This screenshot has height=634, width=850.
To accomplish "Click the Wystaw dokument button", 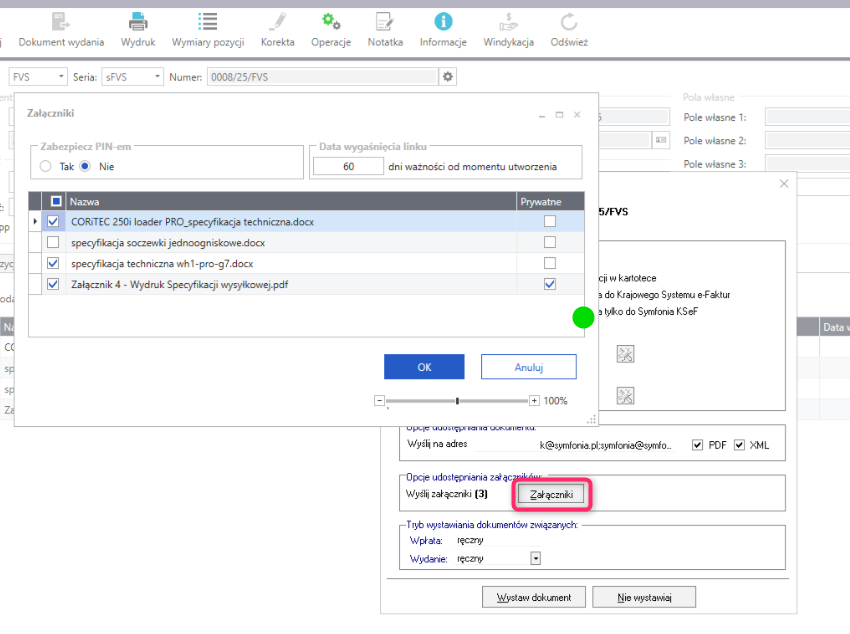I will coord(533,597).
